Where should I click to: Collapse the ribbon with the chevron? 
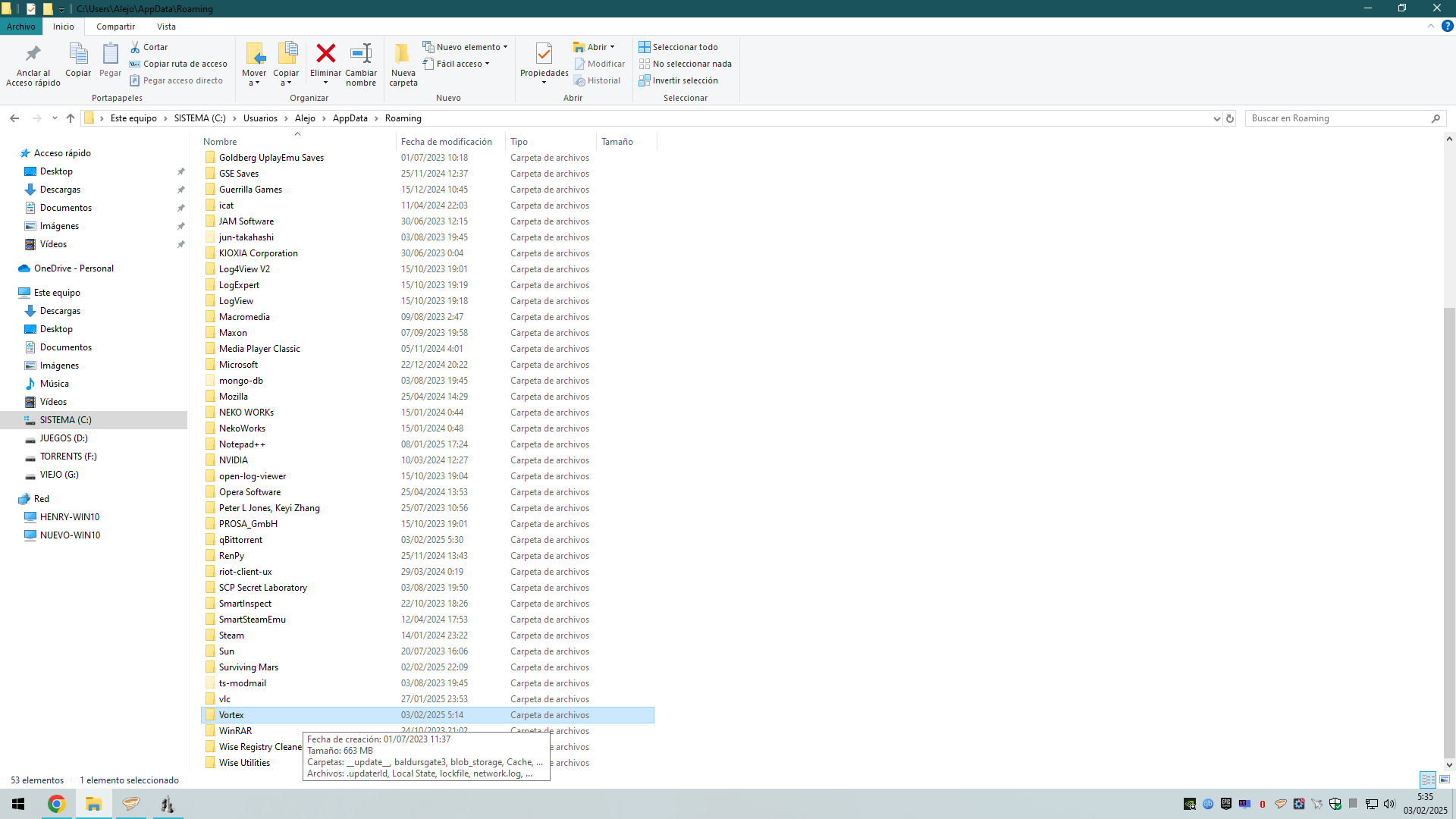(1430, 26)
